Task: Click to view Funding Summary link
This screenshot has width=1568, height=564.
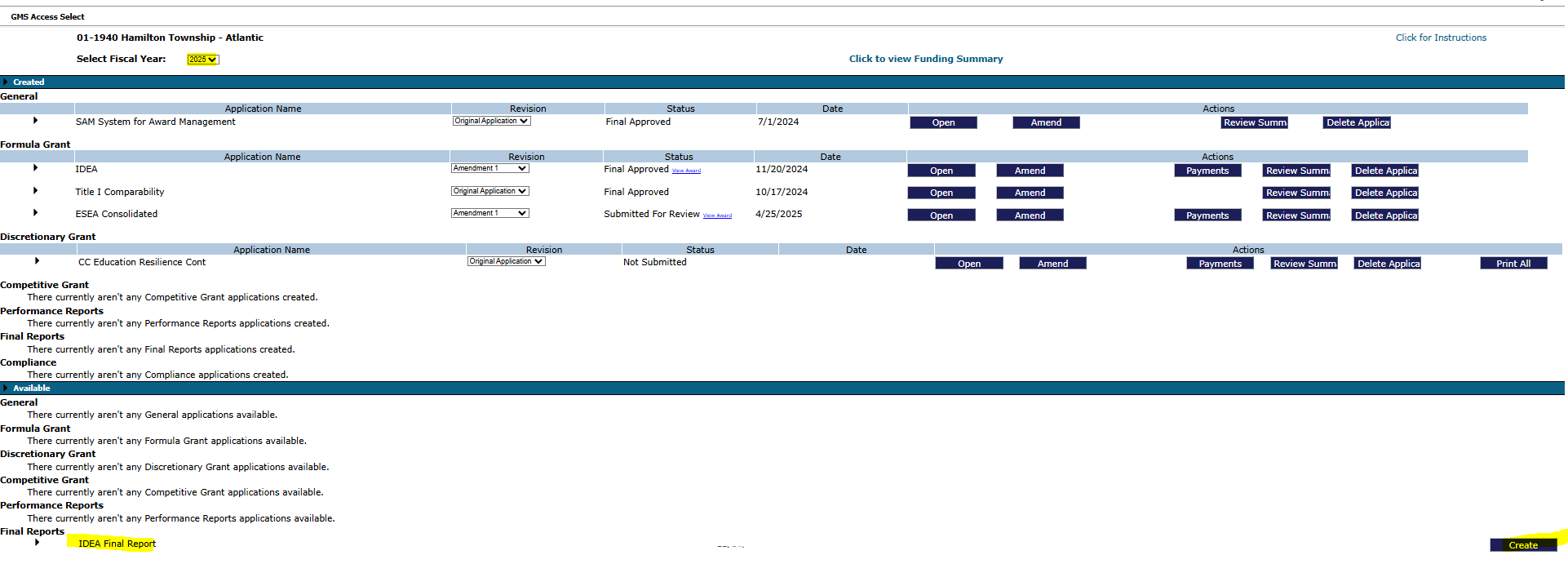Action: (x=925, y=59)
